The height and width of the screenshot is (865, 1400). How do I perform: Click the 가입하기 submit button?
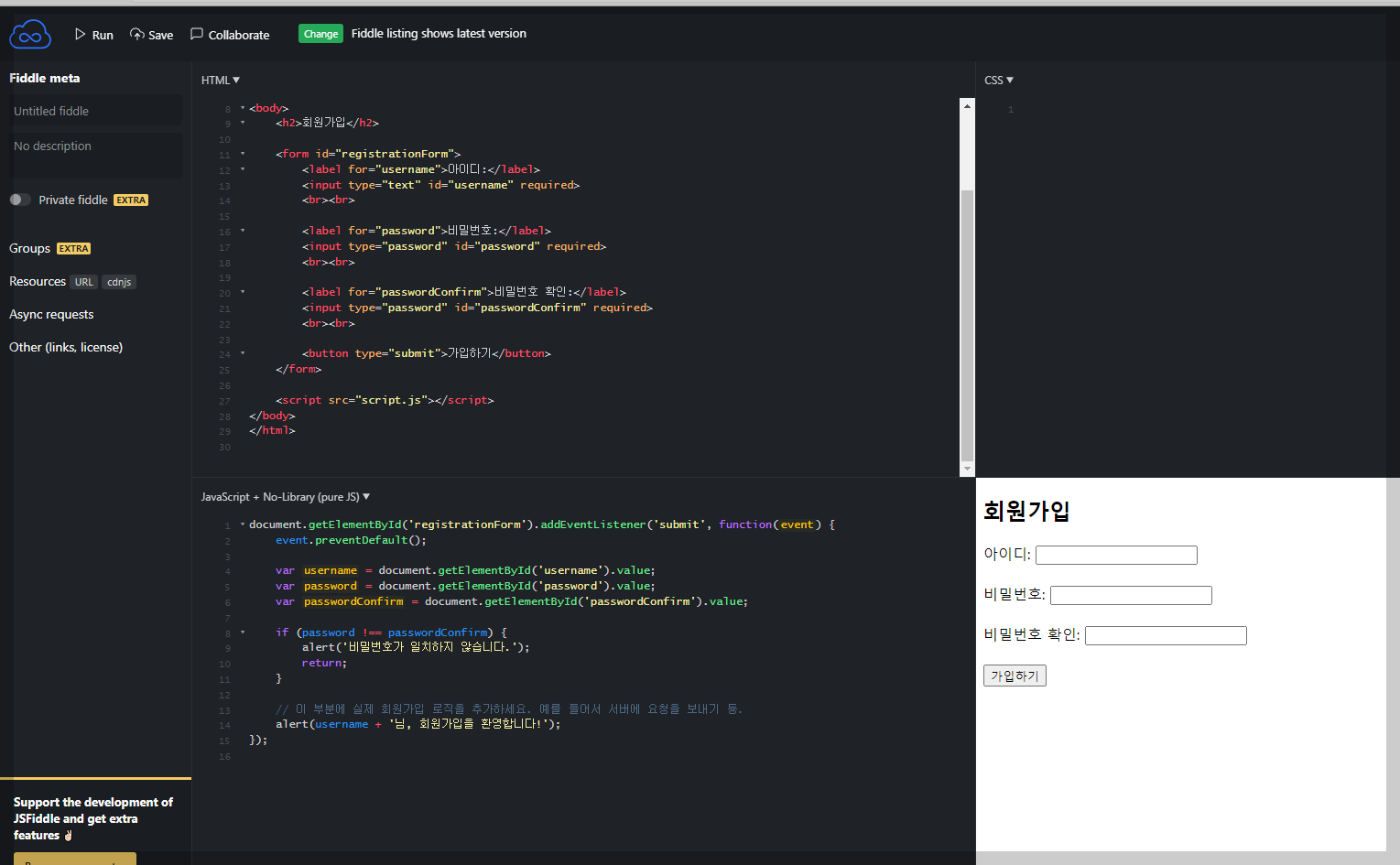(1015, 676)
